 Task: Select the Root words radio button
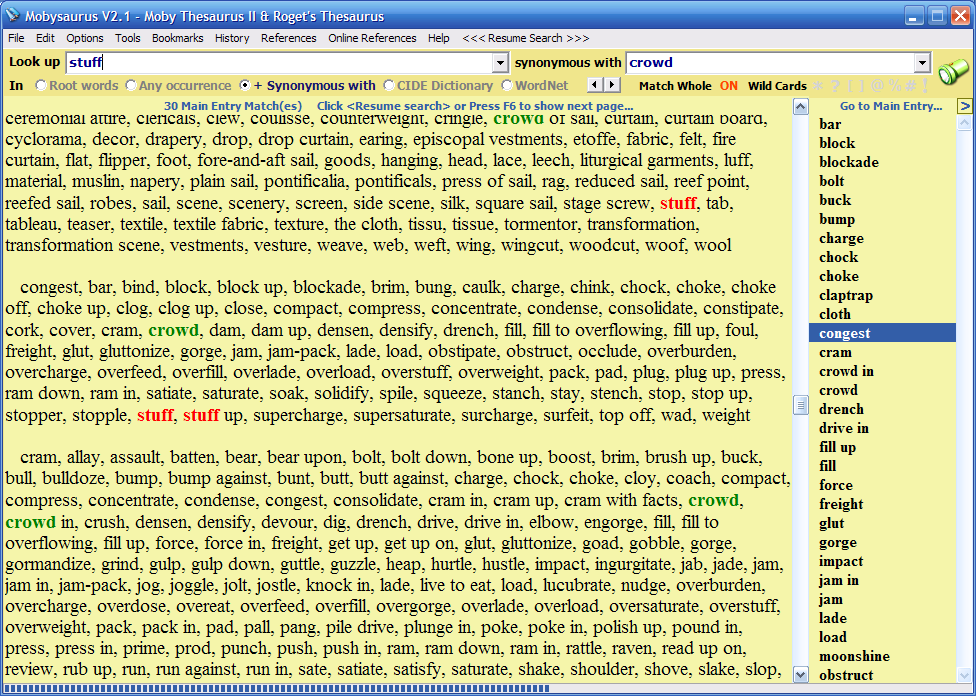click(x=40, y=85)
